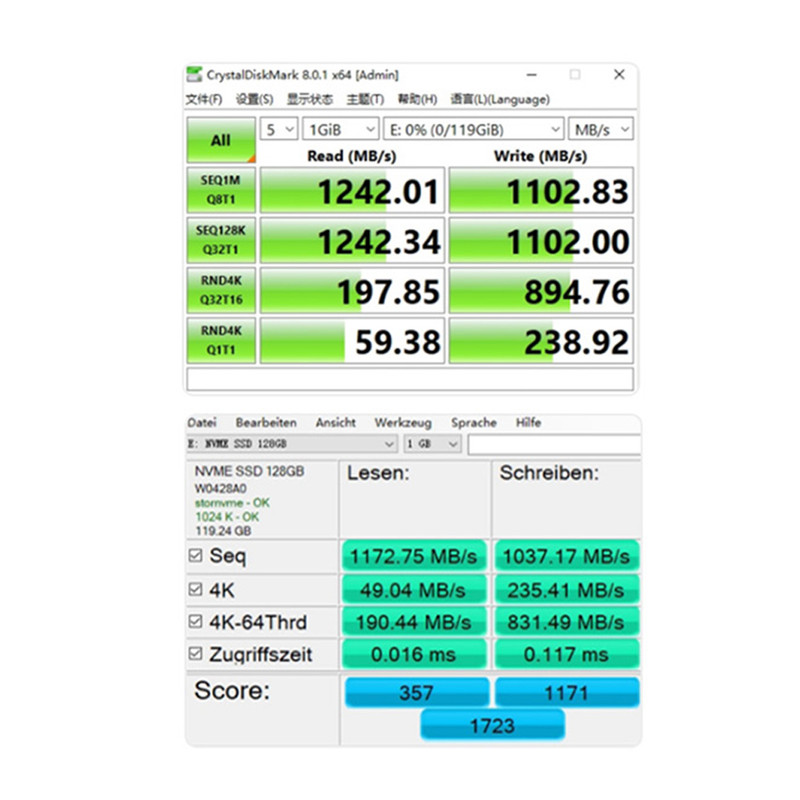Open the Werkzeug menu in AS SSD

tap(403, 423)
